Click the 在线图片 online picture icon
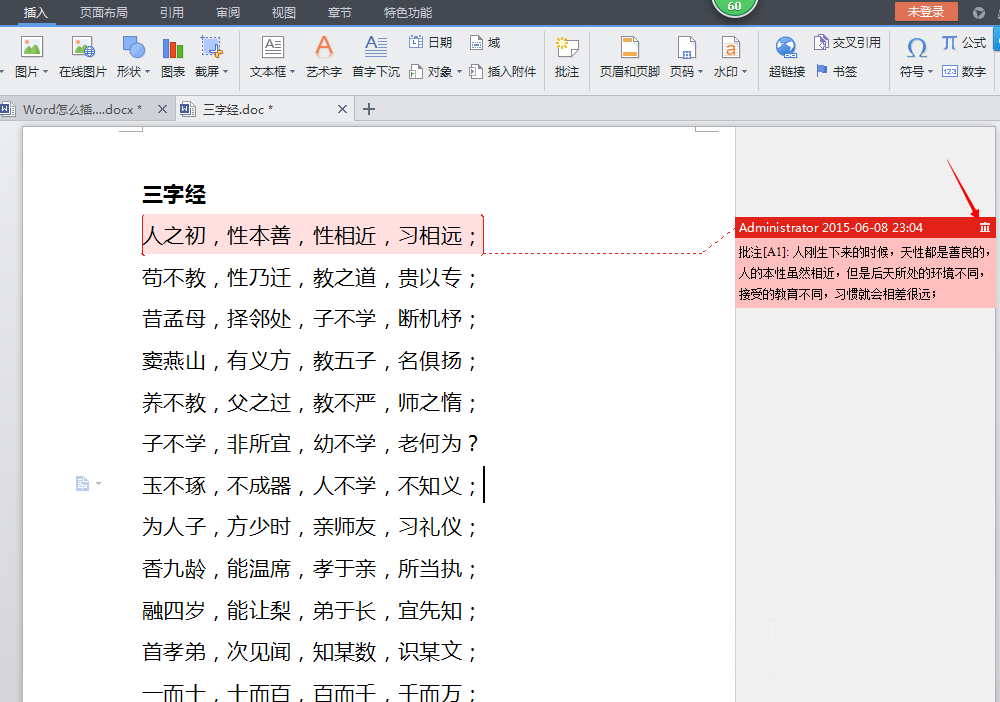Screen dimensions: 1000x702 pos(82,47)
